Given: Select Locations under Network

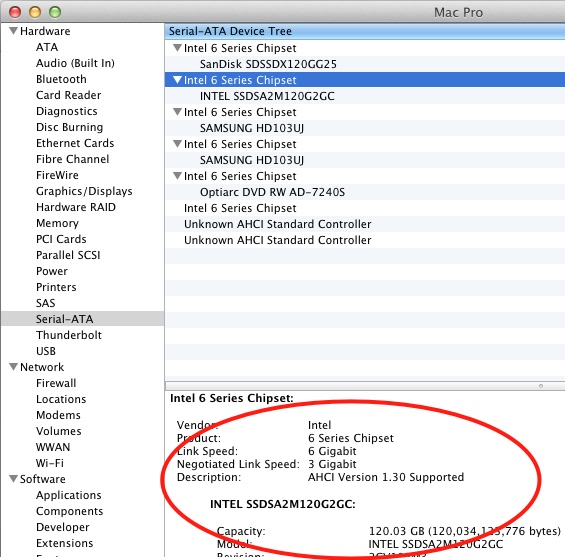Looking at the screenshot, I should (61, 399).
